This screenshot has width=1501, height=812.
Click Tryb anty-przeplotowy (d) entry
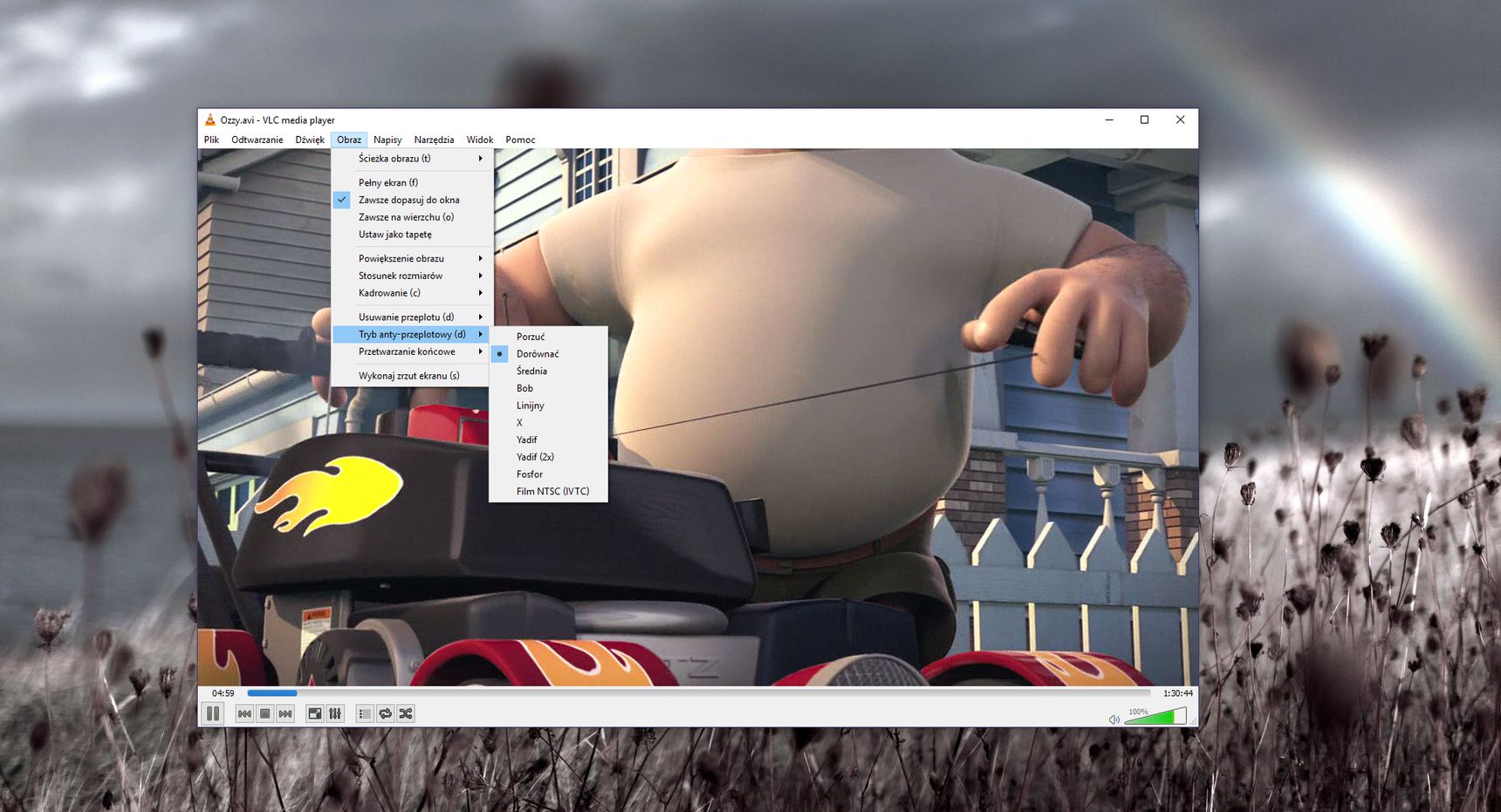click(x=412, y=334)
